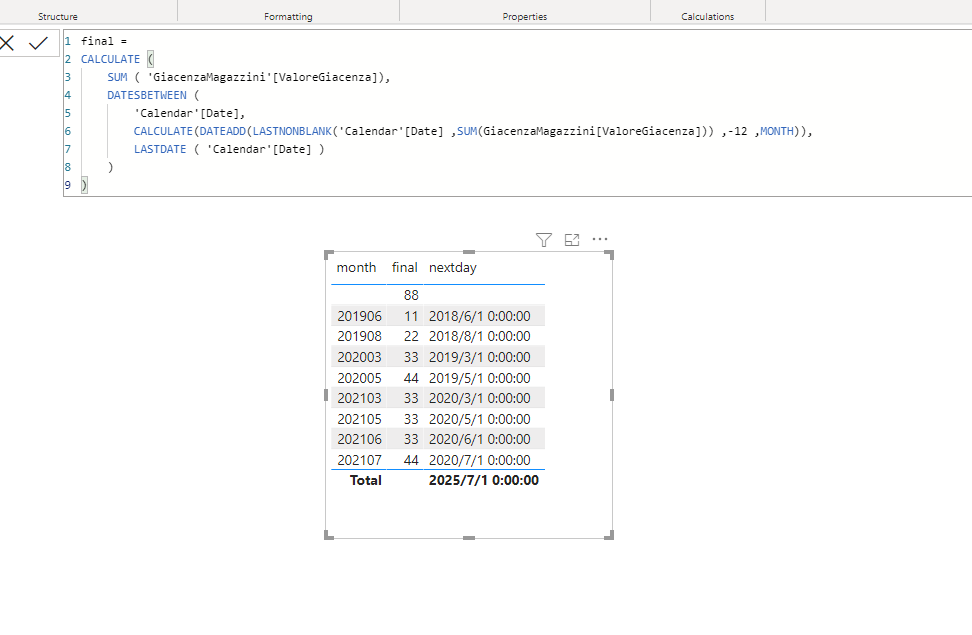Screen dimensions: 972x635
Task: Select the month cell 202107
Action: [x=360, y=460]
